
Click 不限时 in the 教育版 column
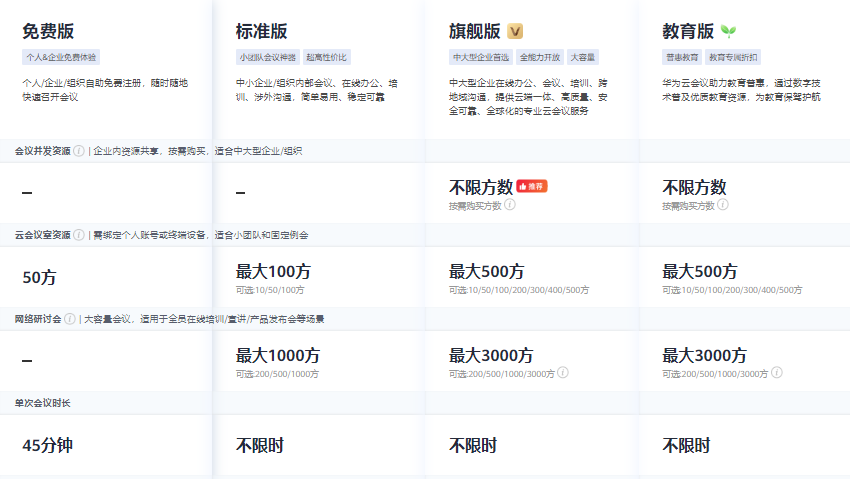686,445
